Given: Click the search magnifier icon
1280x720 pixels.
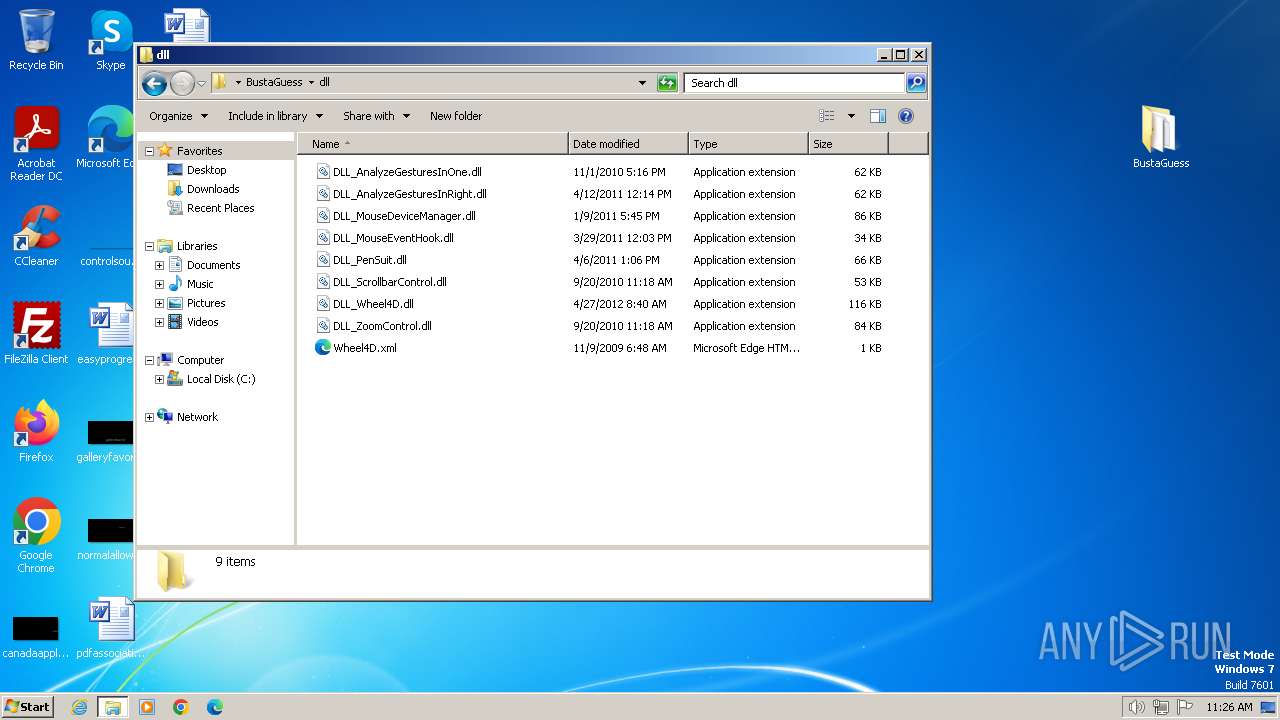Looking at the screenshot, I should coord(915,83).
